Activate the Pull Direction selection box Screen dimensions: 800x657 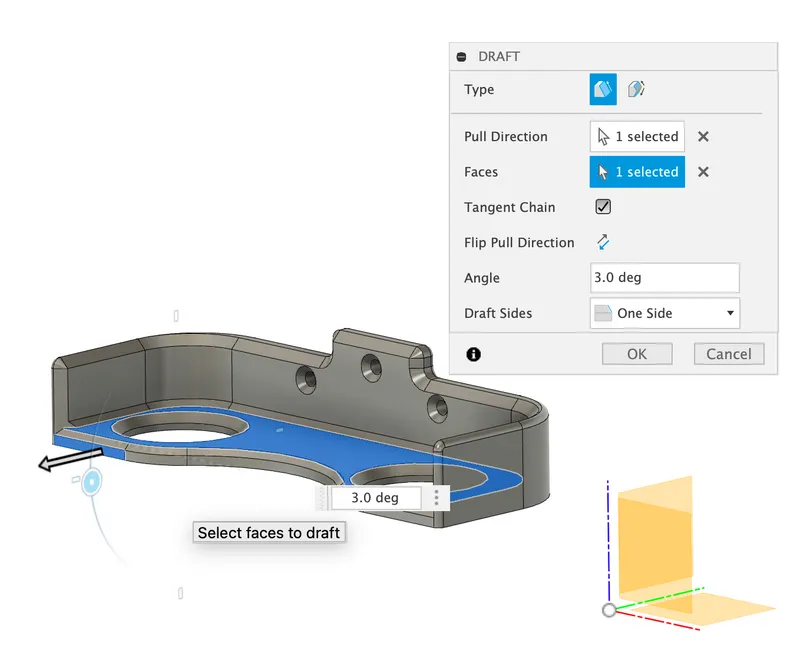pos(637,136)
